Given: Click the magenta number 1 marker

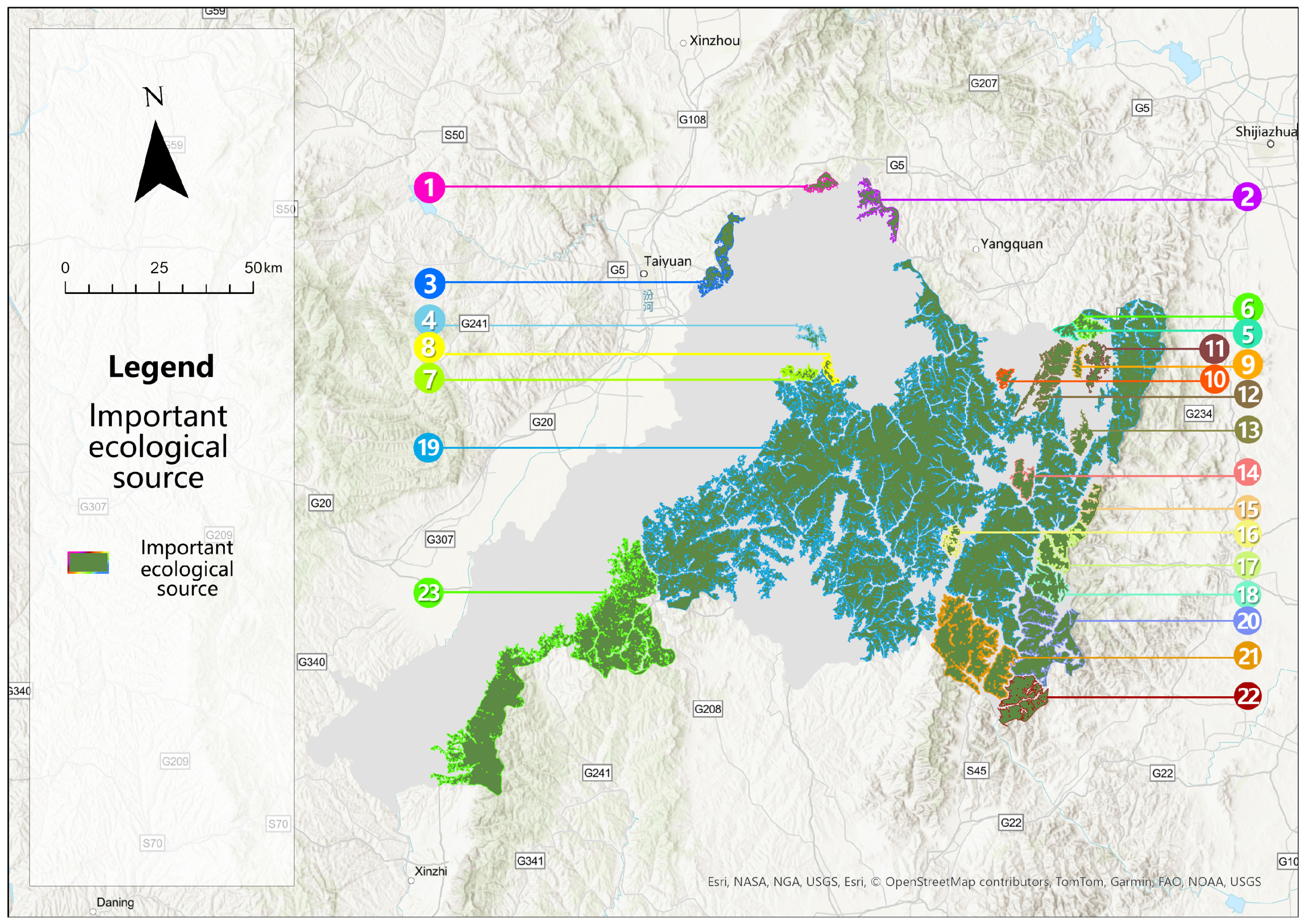Looking at the screenshot, I should [429, 187].
